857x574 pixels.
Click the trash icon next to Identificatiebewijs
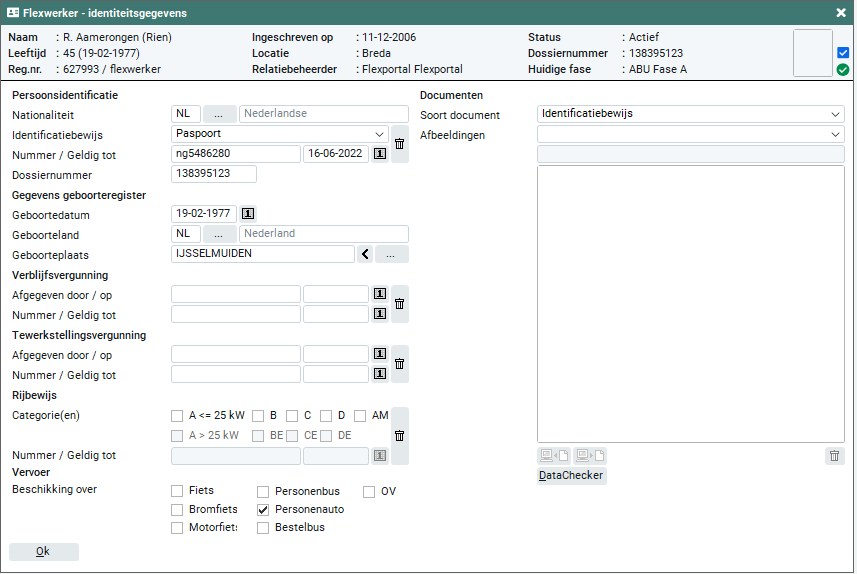click(x=399, y=144)
